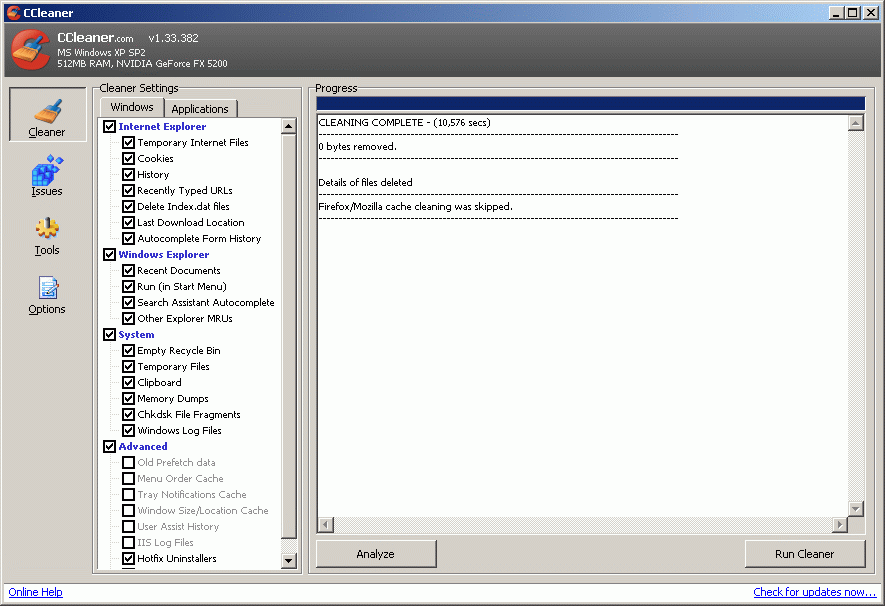This screenshot has height=606, width=885.
Task: Uncheck the Cookies option
Action: [x=129, y=159]
